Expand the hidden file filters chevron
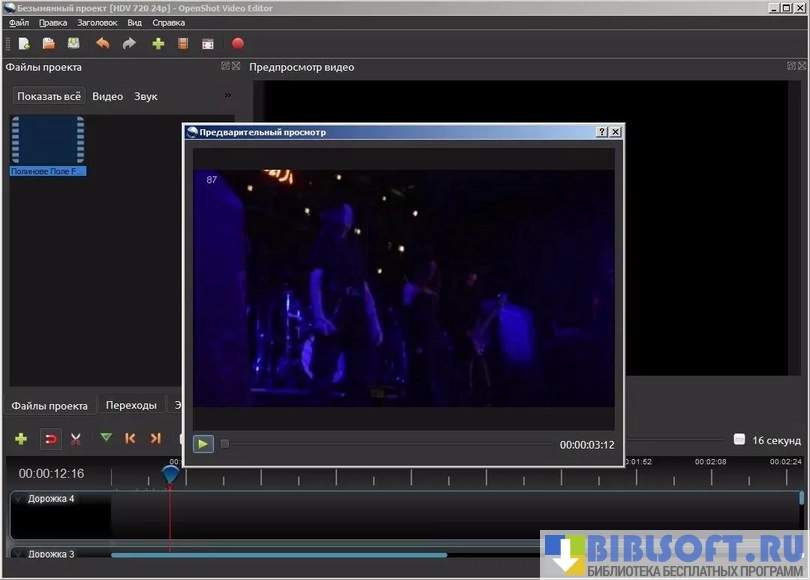This screenshot has width=810, height=580. pyautogui.click(x=228, y=96)
